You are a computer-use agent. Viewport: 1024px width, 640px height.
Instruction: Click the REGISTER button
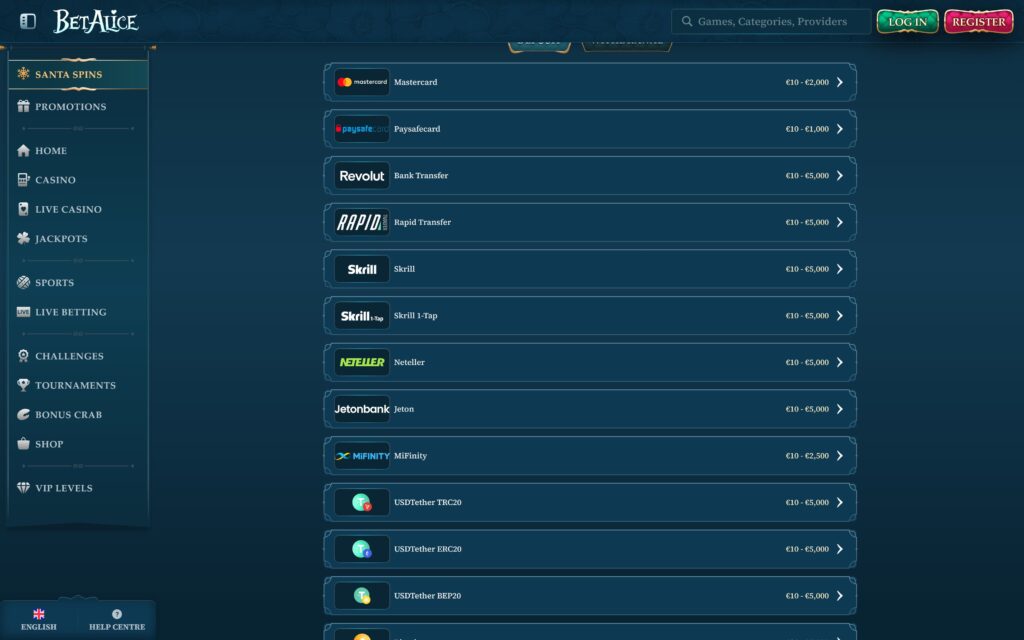coord(978,20)
